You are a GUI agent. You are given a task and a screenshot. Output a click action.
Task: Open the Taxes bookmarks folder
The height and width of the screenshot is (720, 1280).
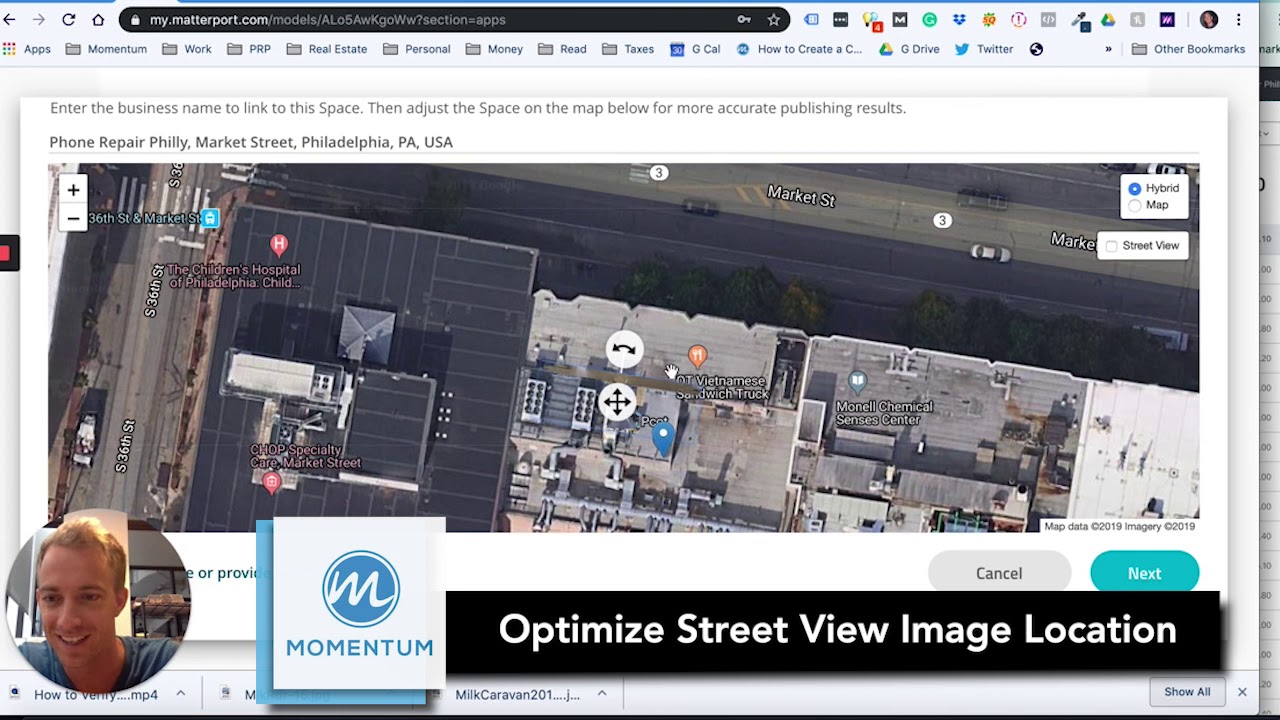[x=628, y=49]
